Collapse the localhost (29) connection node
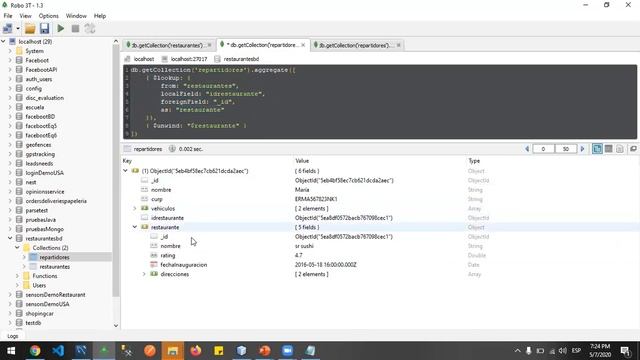 (3, 41)
